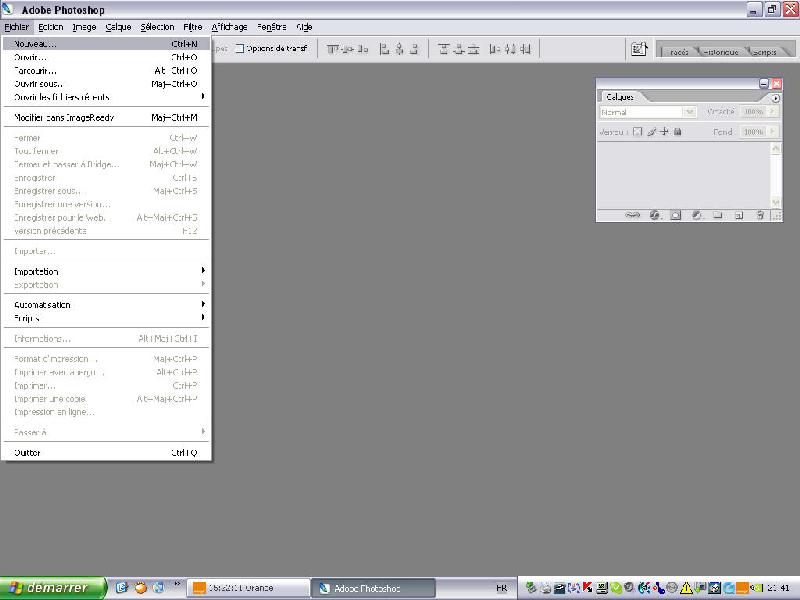The width and height of the screenshot is (800, 600).
Task: Click the FR language indicator
Action: tap(502, 588)
